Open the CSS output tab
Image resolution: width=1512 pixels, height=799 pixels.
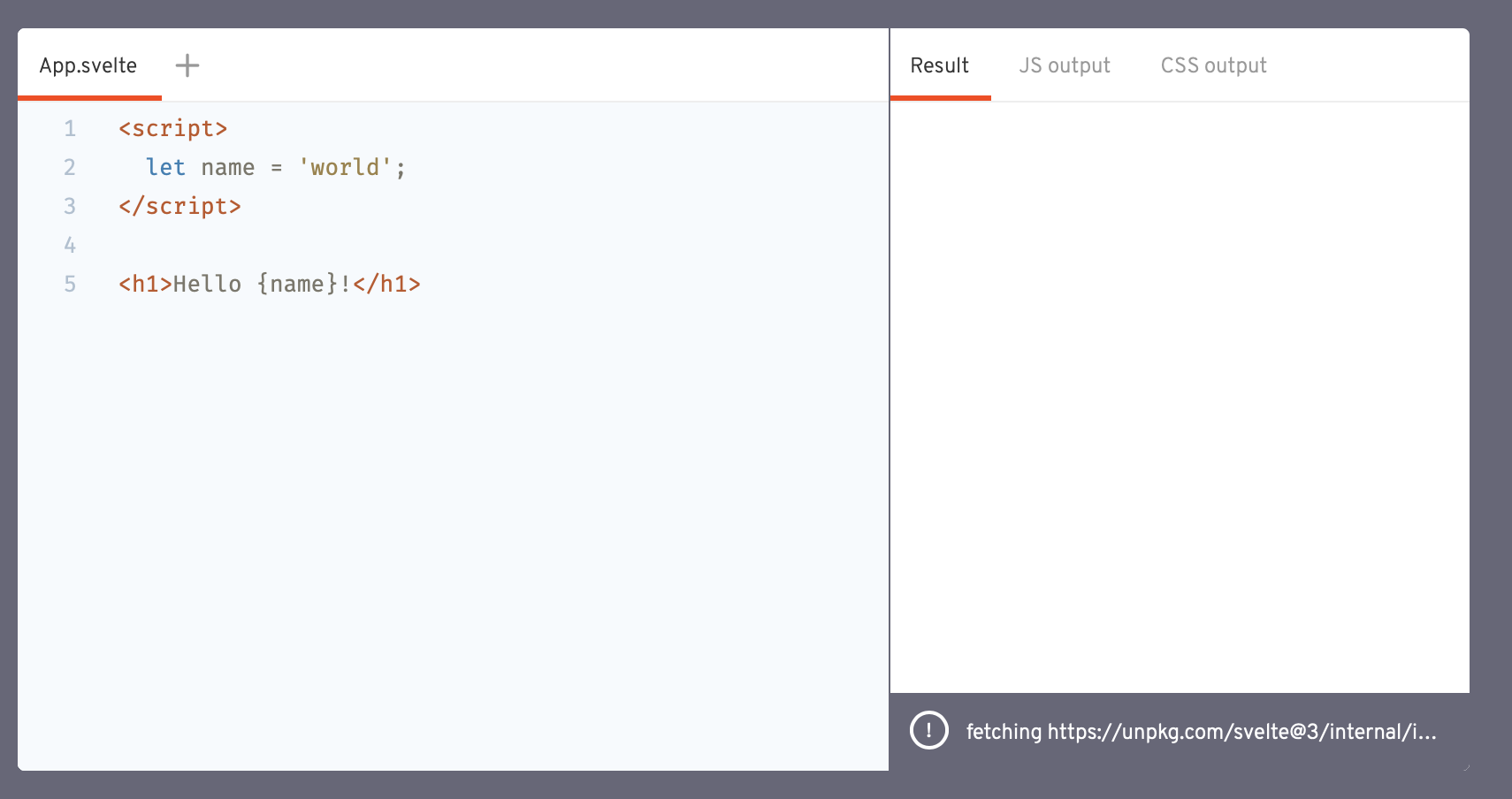tap(1213, 65)
